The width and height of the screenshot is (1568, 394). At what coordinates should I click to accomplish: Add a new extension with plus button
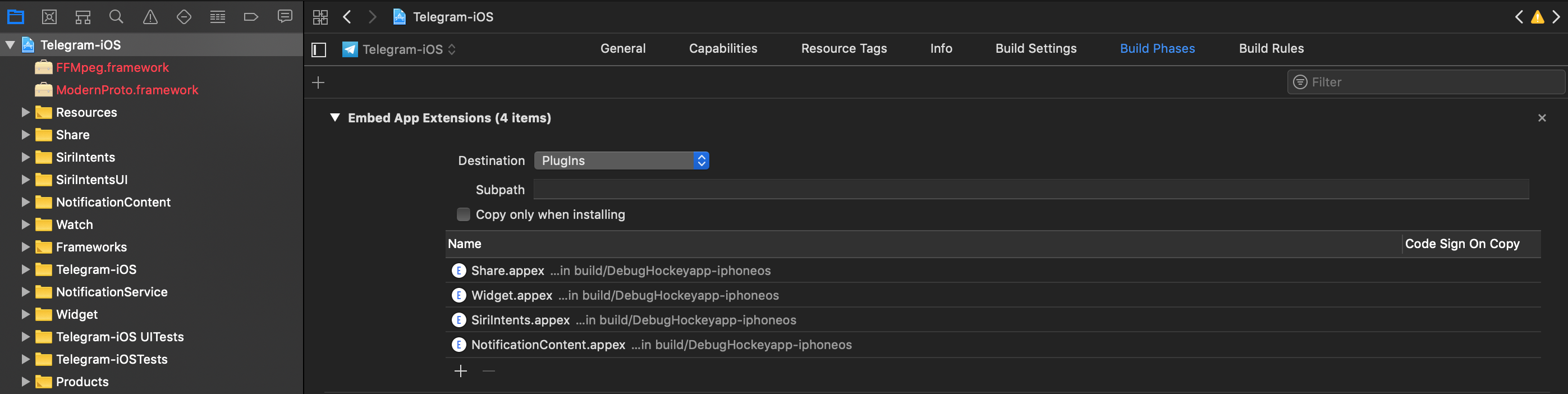click(x=461, y=371)
